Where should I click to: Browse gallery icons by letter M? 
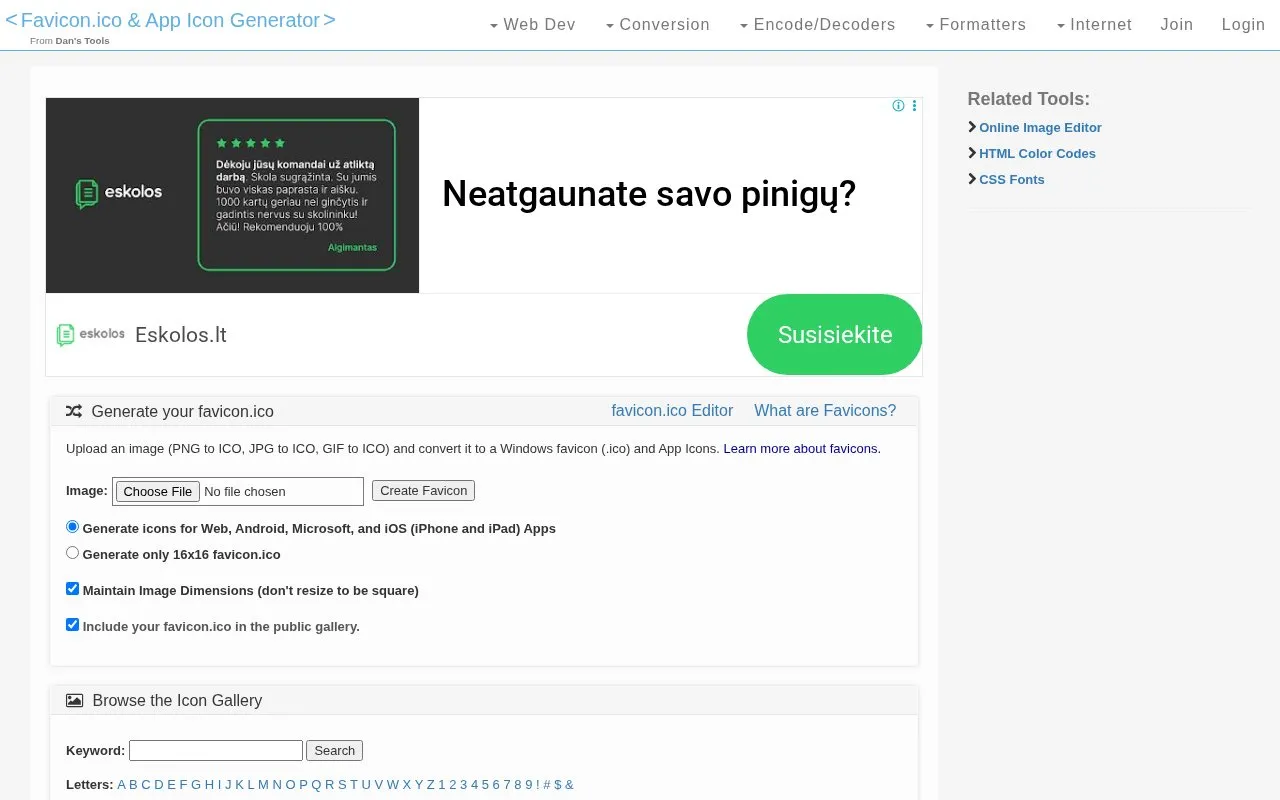point(263,785)
